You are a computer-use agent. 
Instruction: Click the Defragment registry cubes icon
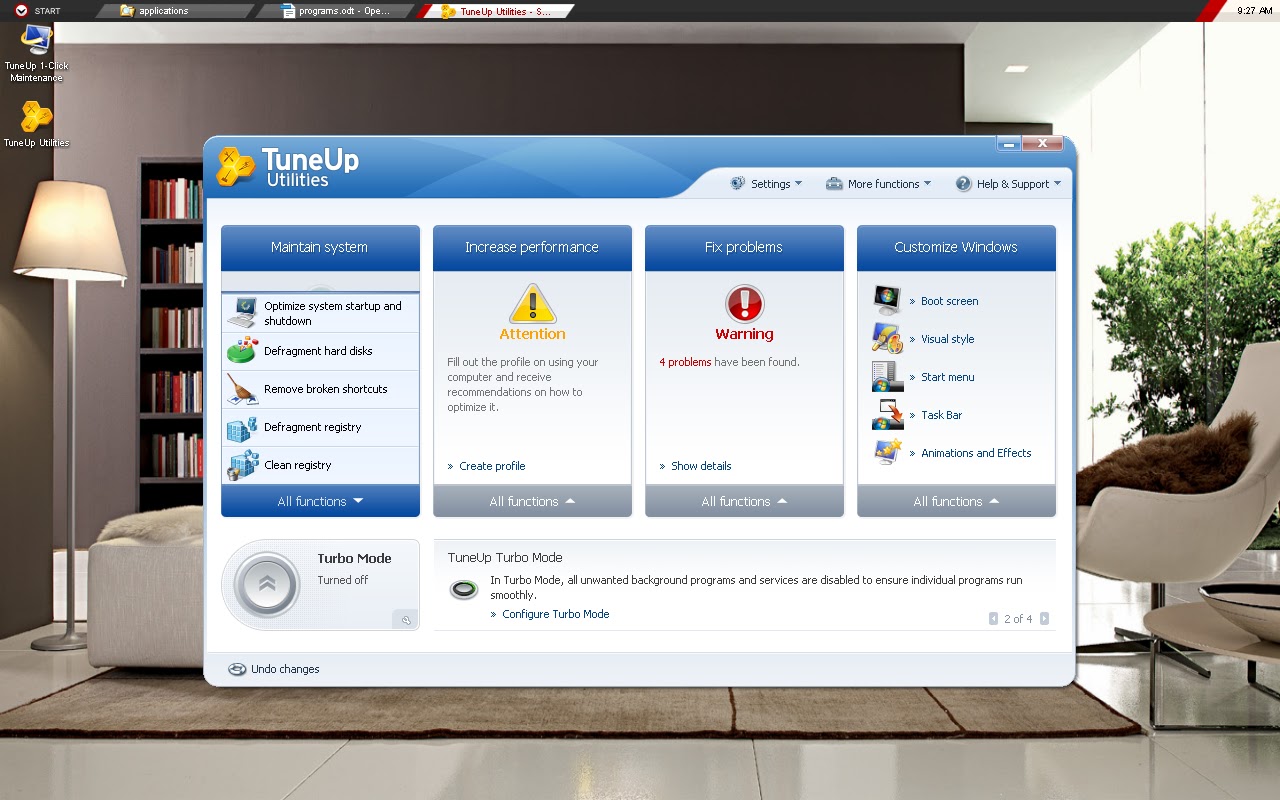pos(243,427)
